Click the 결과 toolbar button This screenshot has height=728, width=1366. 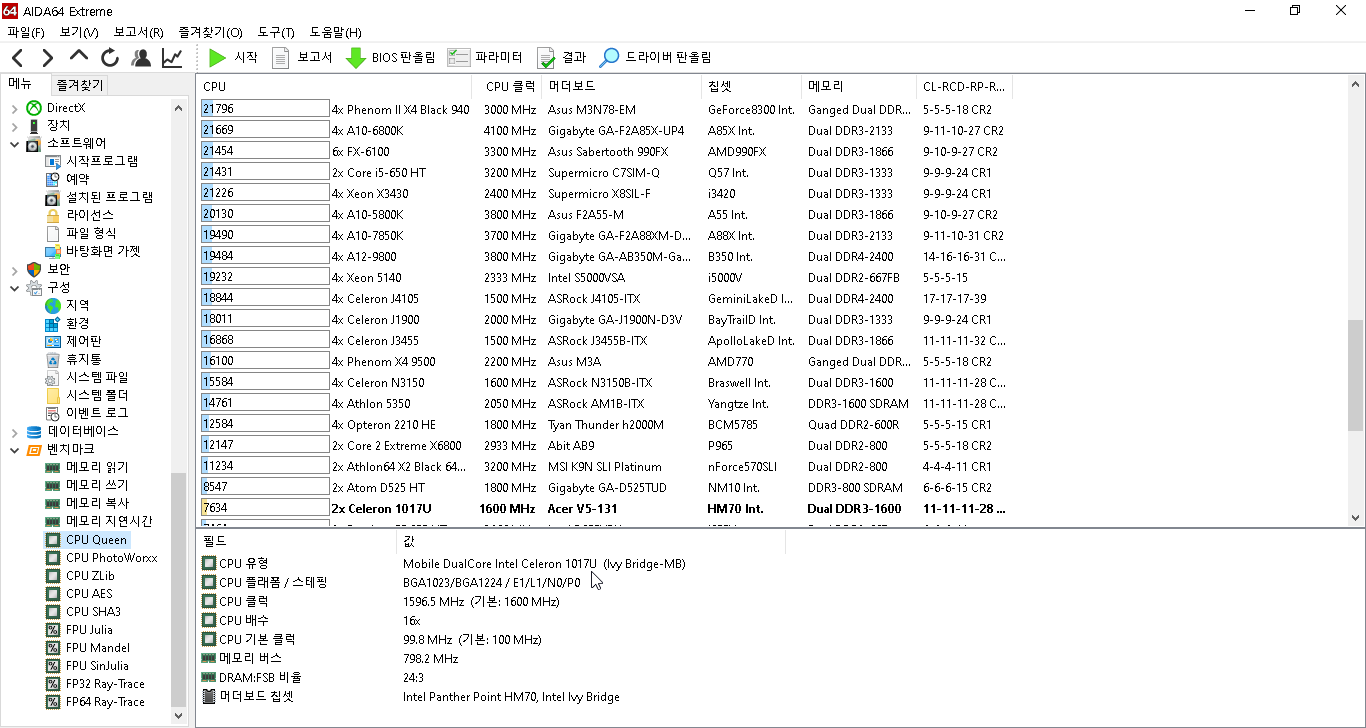pyautogui.click(x=562, y=58)
